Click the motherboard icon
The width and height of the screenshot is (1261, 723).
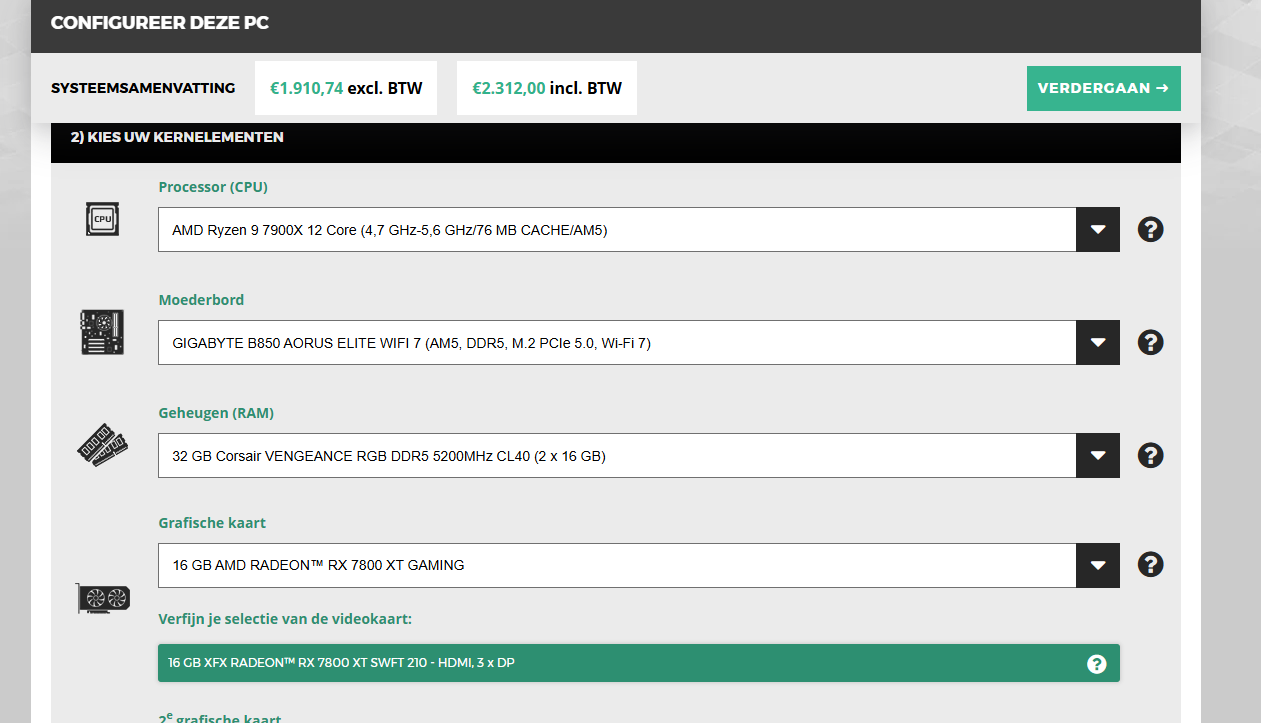(x=102, y=332)
